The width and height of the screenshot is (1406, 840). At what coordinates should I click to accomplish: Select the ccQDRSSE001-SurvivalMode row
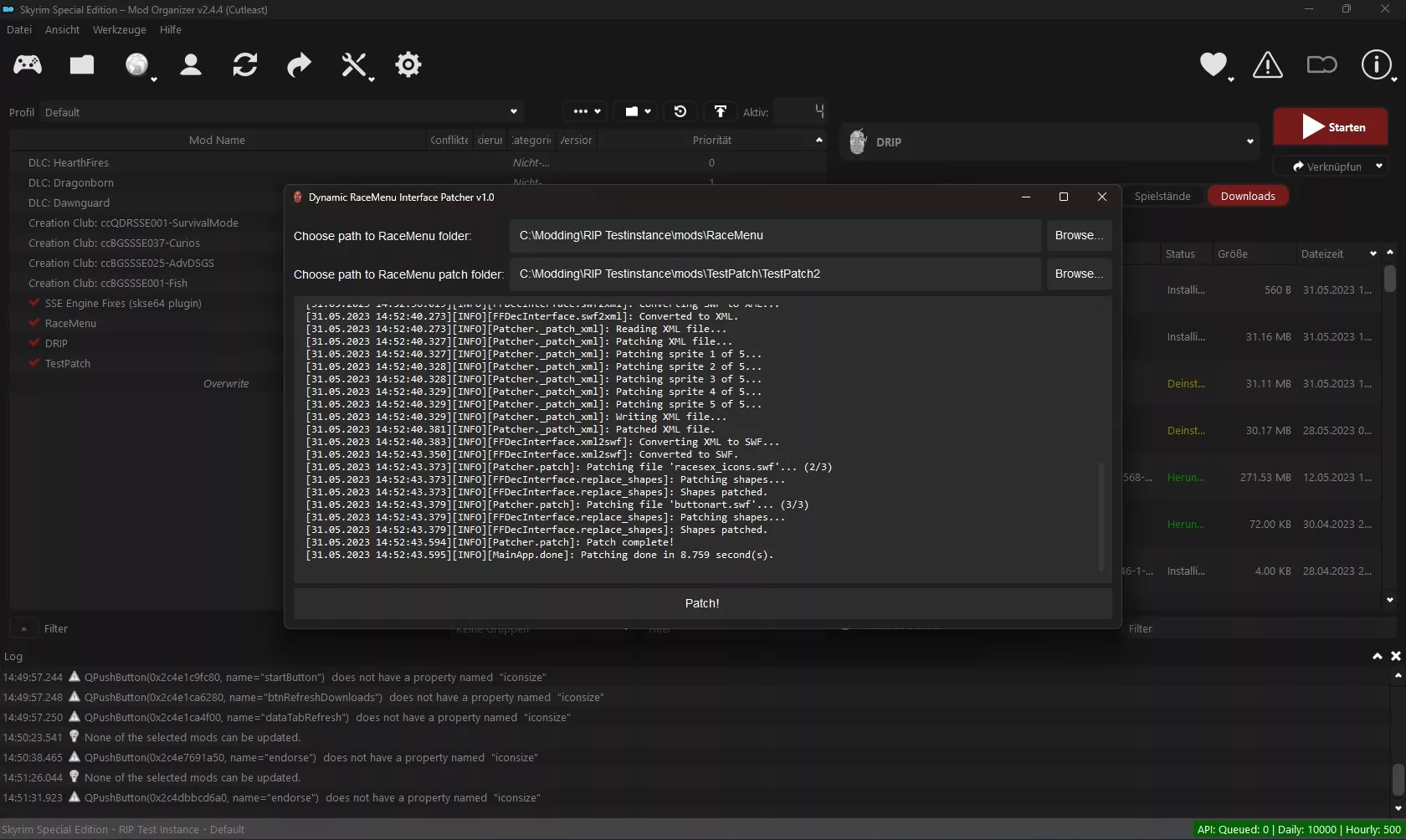(146, 223)
